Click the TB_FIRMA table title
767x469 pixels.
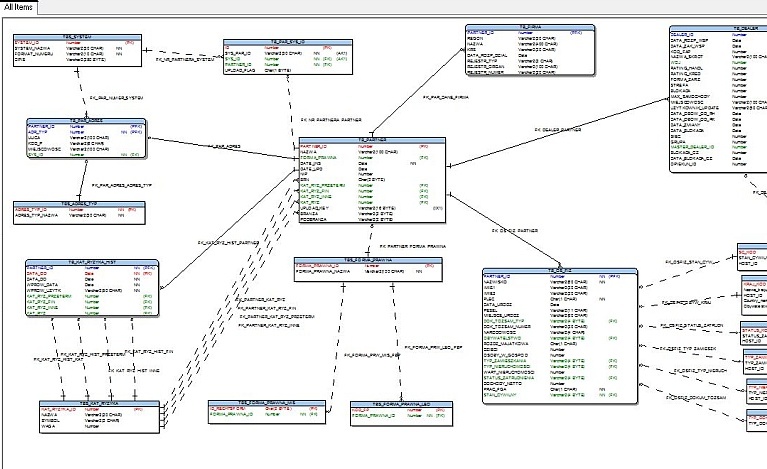tap(530, 26)
